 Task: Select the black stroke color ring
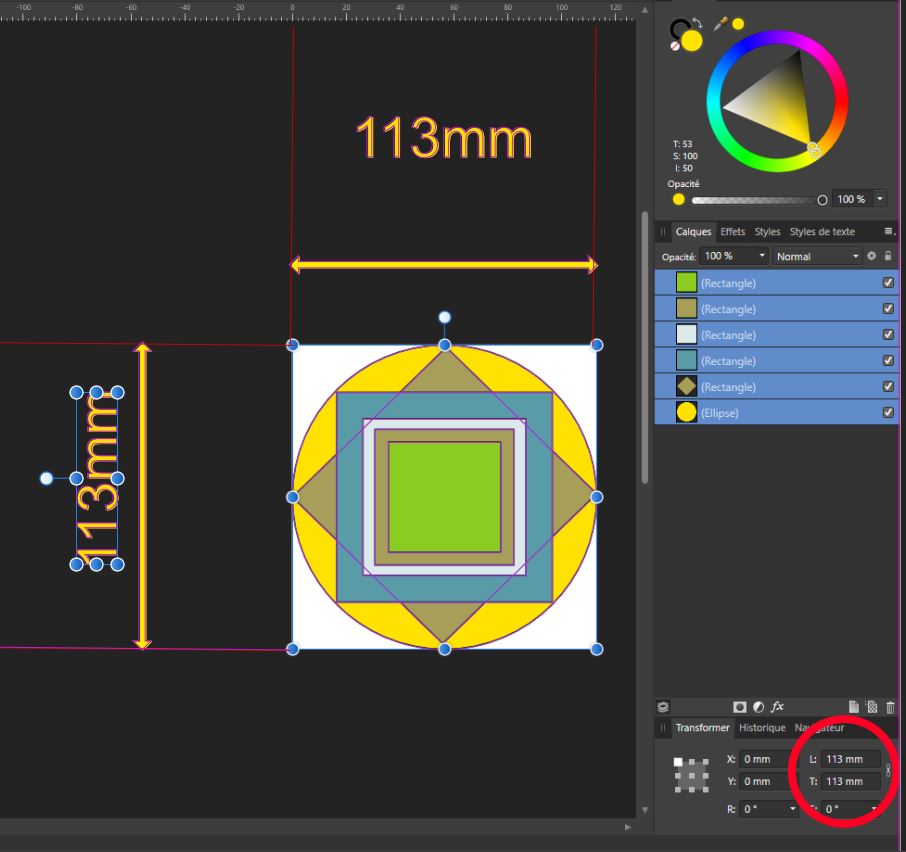point(677,26)
